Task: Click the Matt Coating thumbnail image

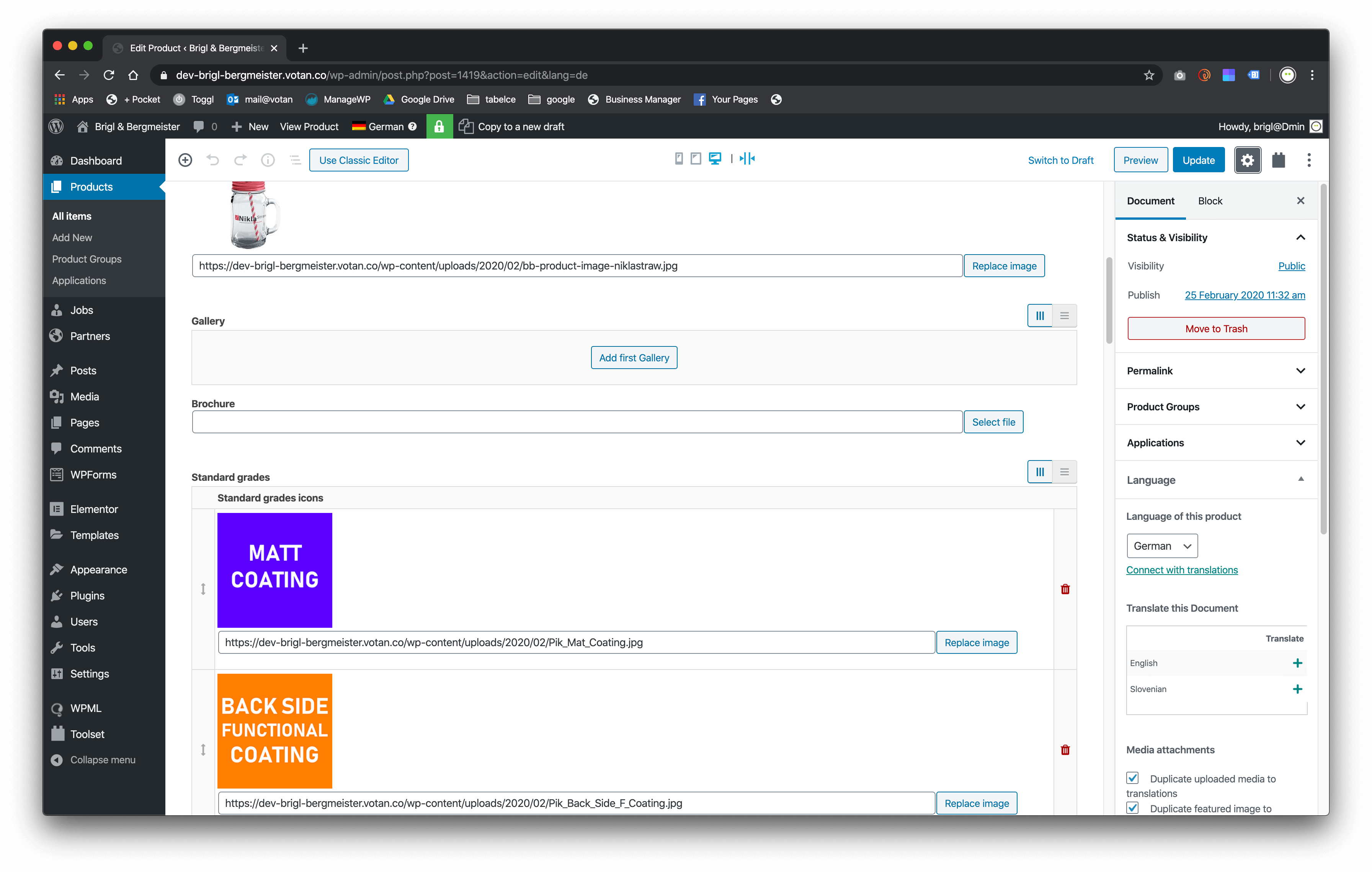Action: (274, 570)
